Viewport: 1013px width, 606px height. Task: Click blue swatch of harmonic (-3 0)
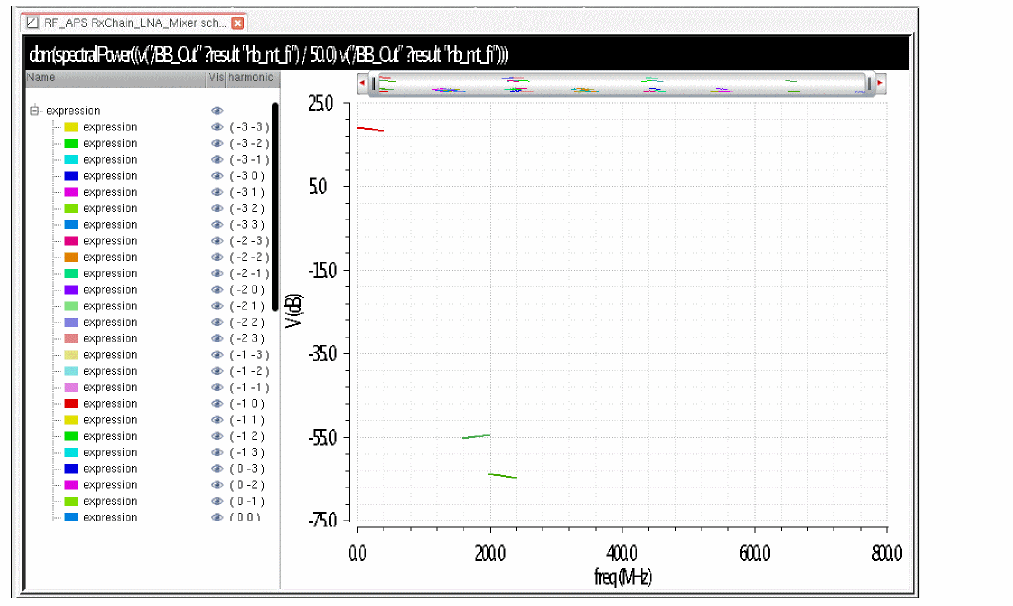click(x=71, y=176)
